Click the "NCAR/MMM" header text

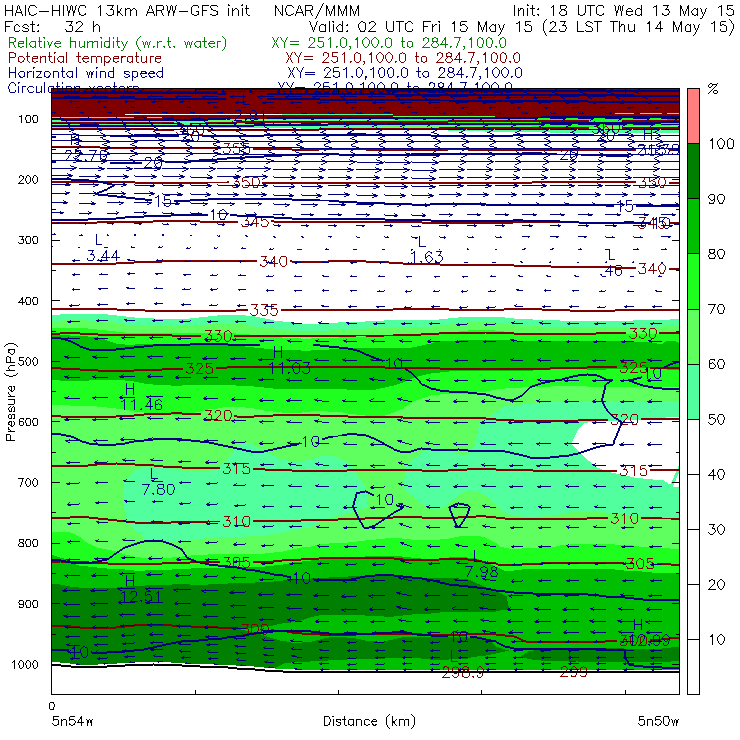coord(317,10)
